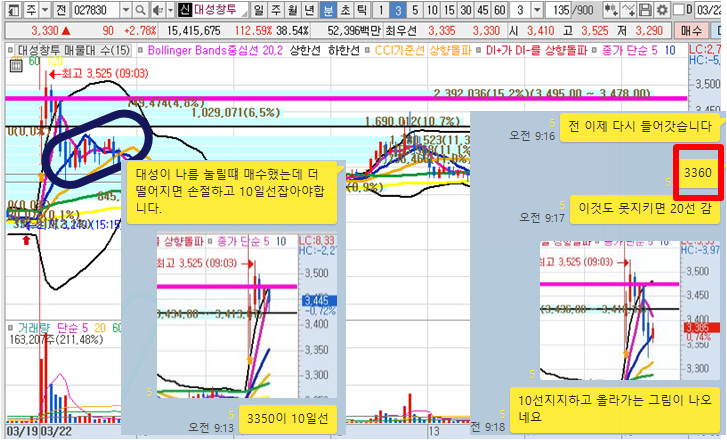Click DI+가 DI-를 상향돌파 indicator label

(x=536, y=49)
